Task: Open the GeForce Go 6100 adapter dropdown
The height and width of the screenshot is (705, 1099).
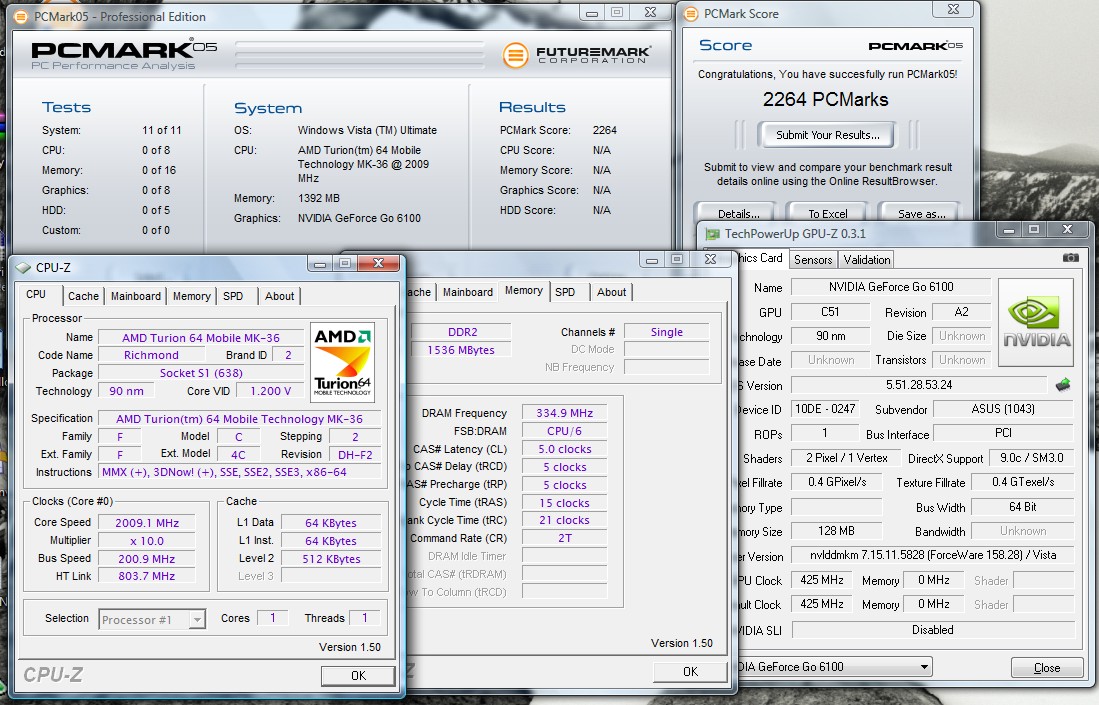Action: 924,666
